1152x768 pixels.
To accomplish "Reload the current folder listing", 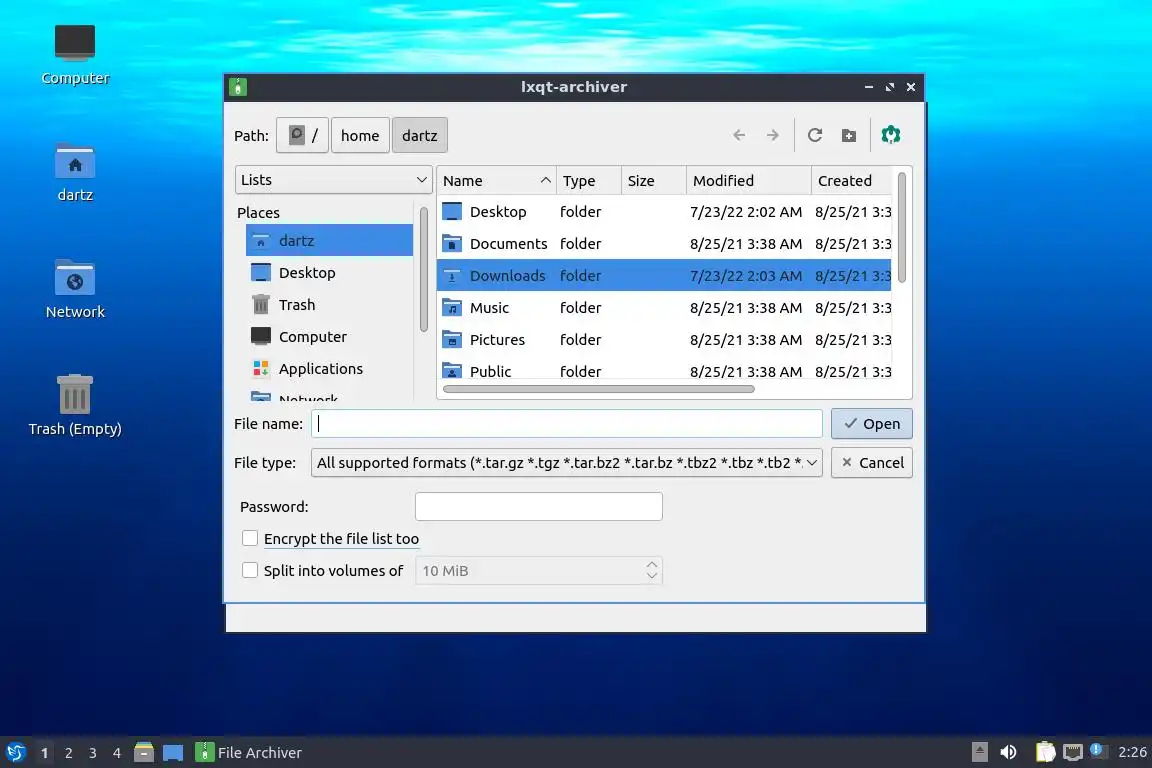I will point(815,135).
